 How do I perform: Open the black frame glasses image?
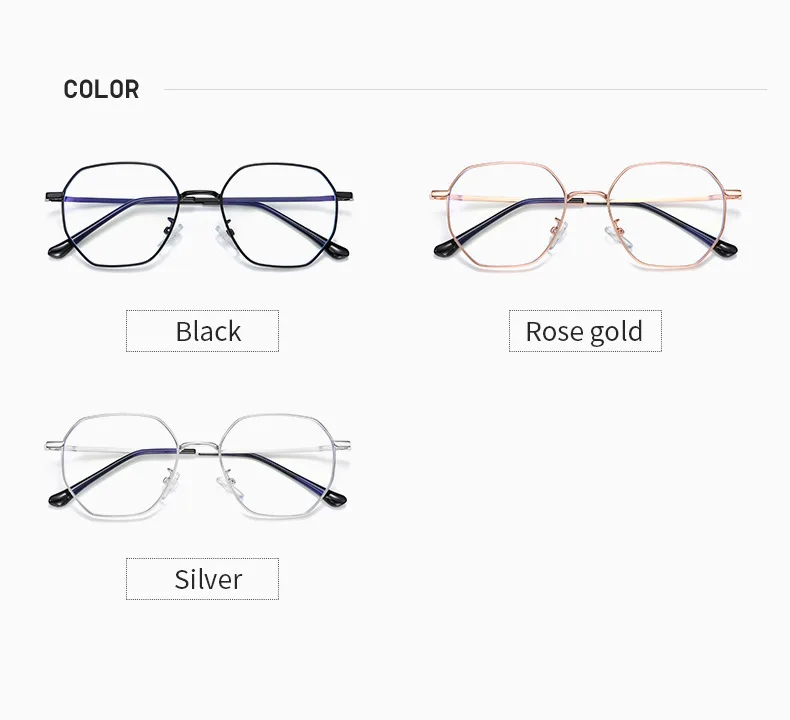200,214
